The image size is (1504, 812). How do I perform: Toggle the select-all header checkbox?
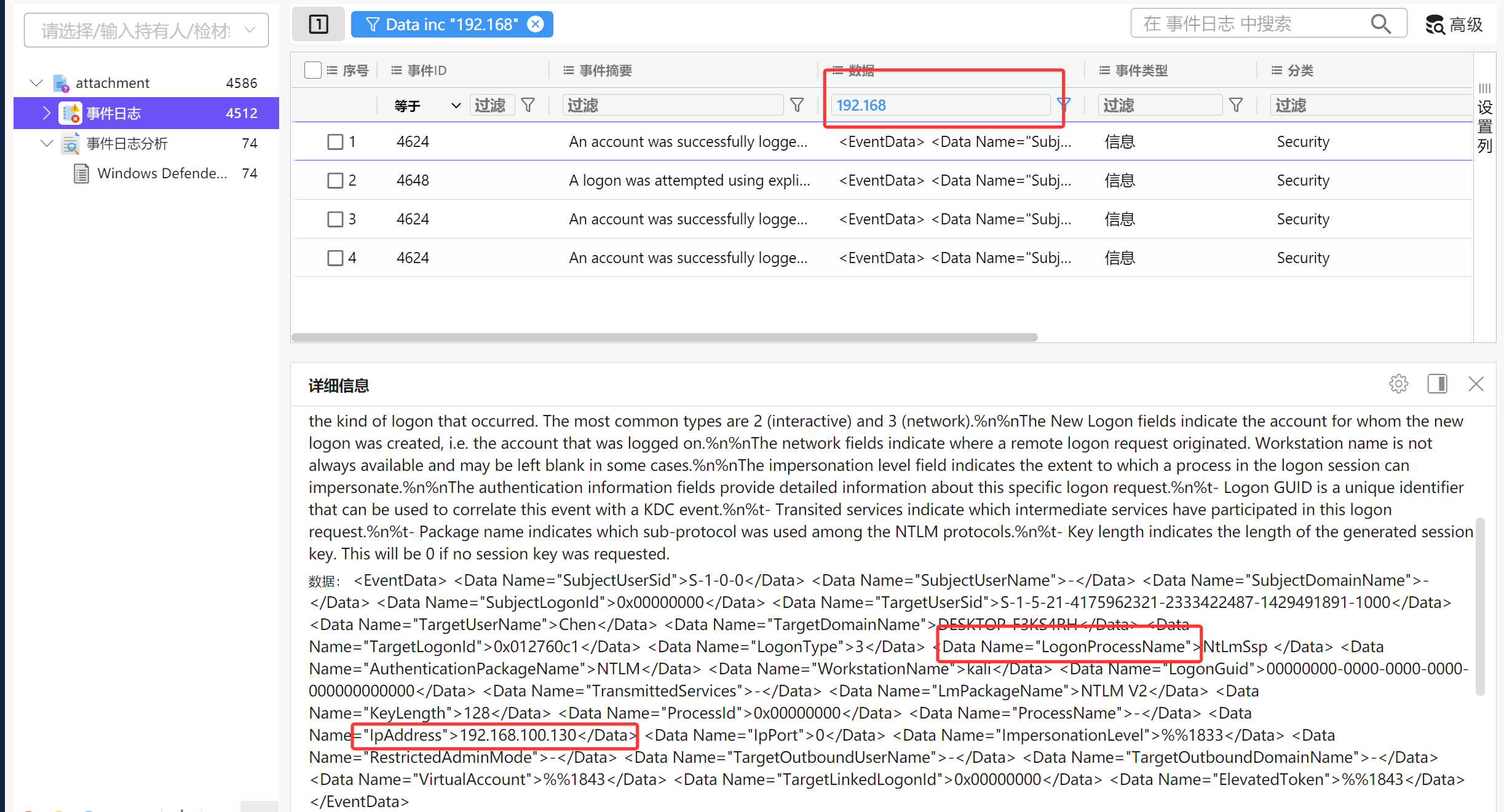[x=312, y=70]
